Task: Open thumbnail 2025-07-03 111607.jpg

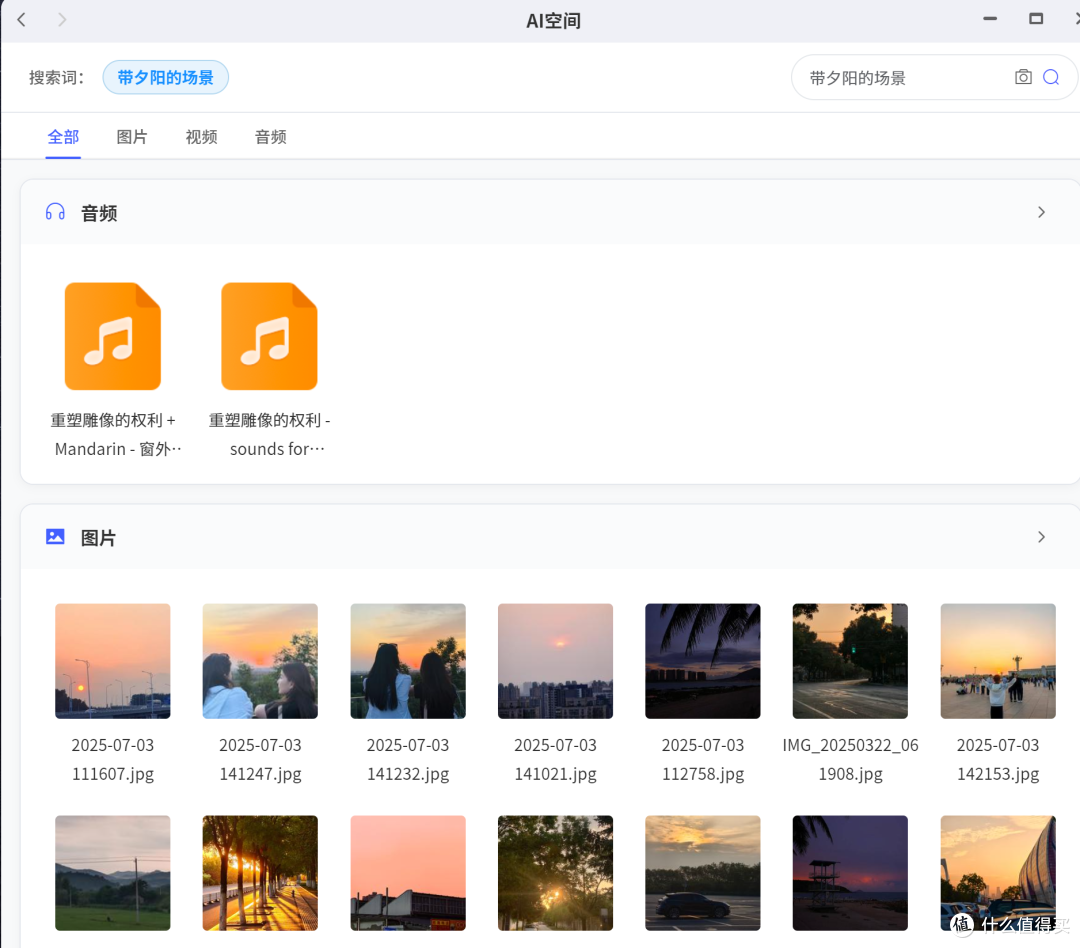Action: click(113, 661)
